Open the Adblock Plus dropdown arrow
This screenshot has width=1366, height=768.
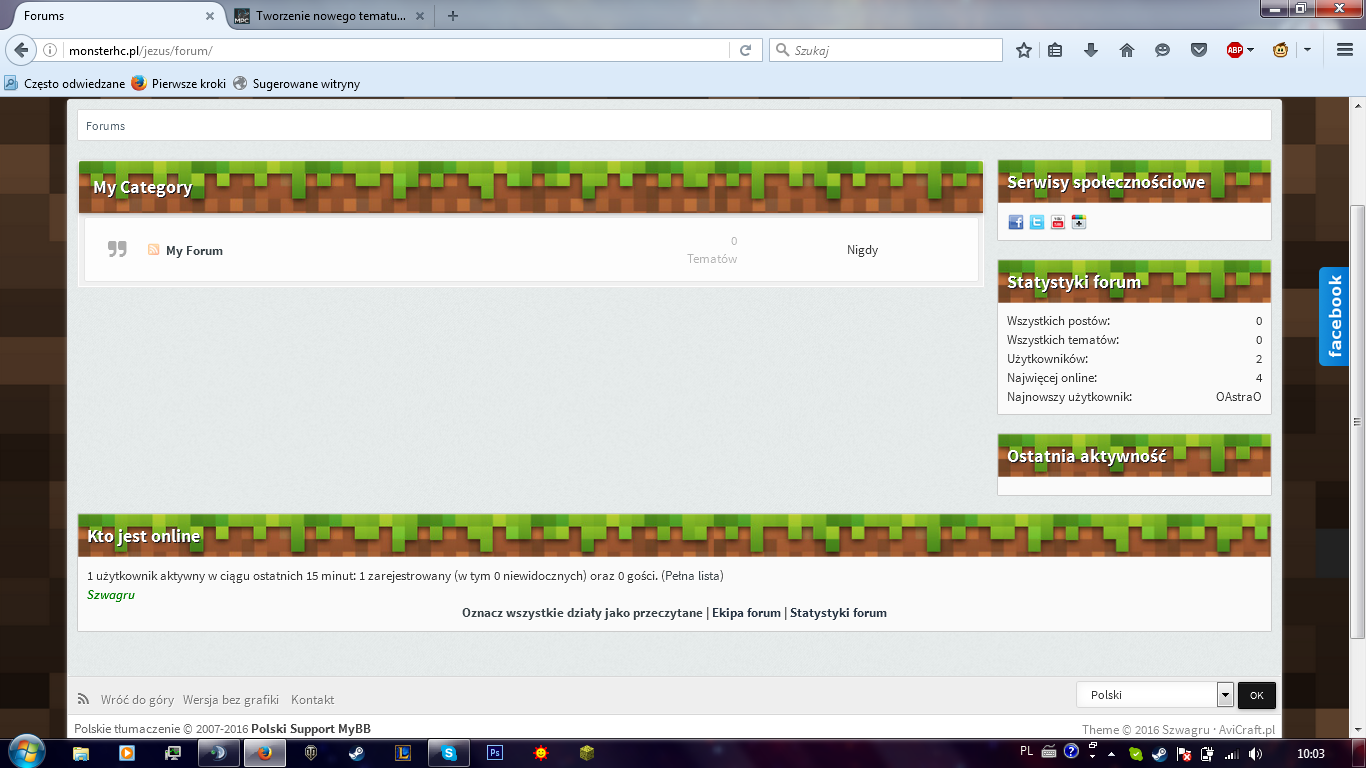tap(1250, 50)
